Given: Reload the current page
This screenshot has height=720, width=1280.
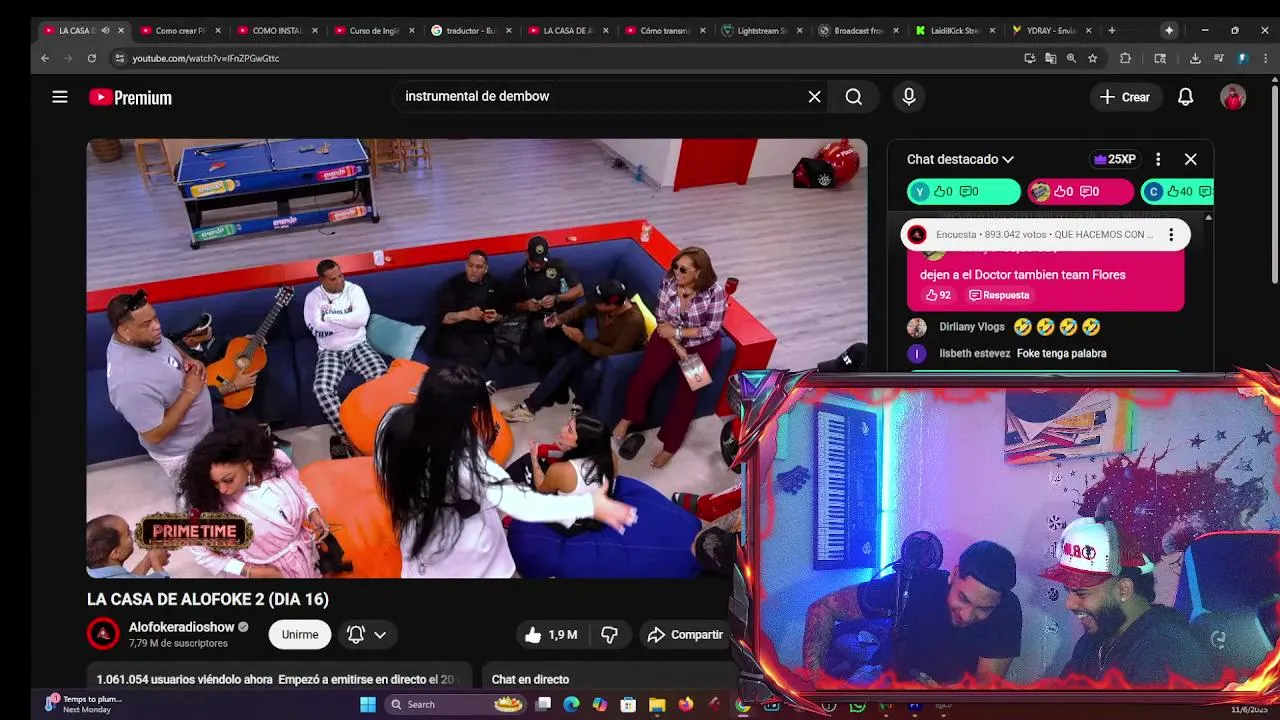Looking at the screenshot, I should pyautogui.click(x=91, y=58).
